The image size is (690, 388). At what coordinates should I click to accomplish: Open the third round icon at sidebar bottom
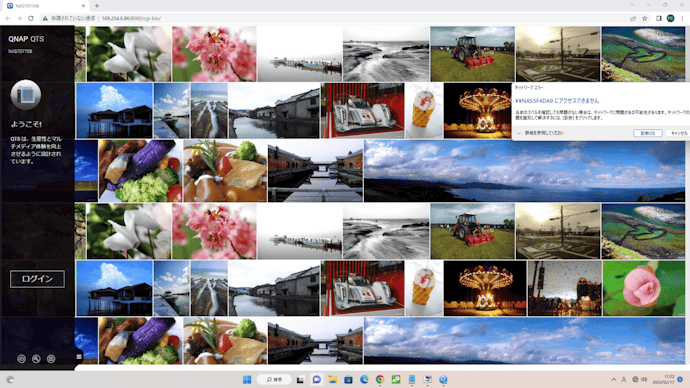tap(51, 359)
